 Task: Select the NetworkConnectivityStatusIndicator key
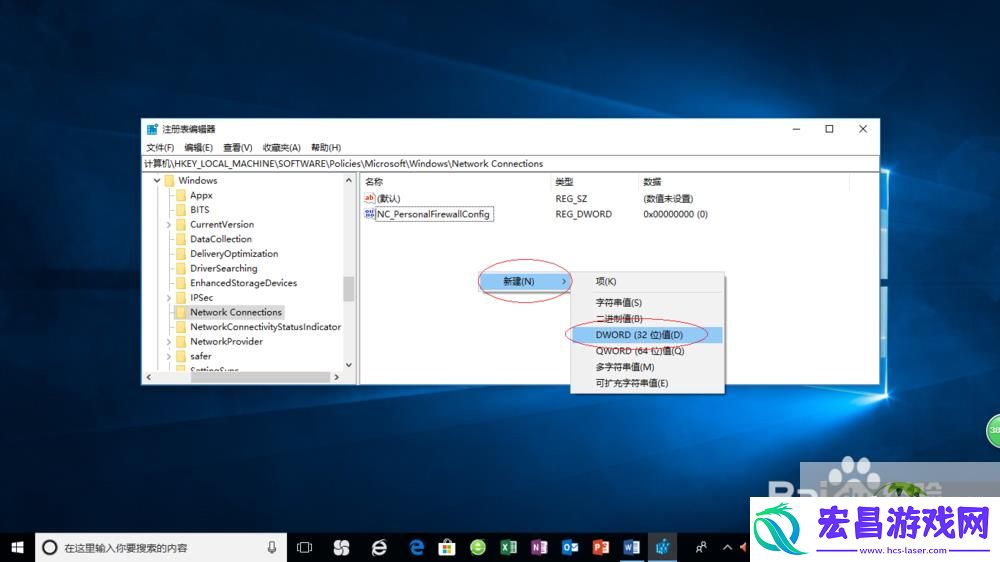click(265, 327)
